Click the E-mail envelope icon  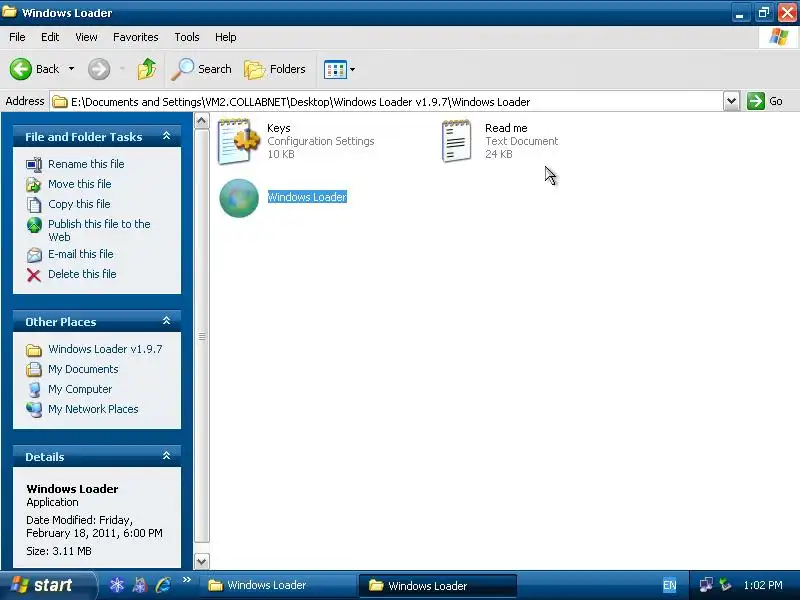(34, 255)
